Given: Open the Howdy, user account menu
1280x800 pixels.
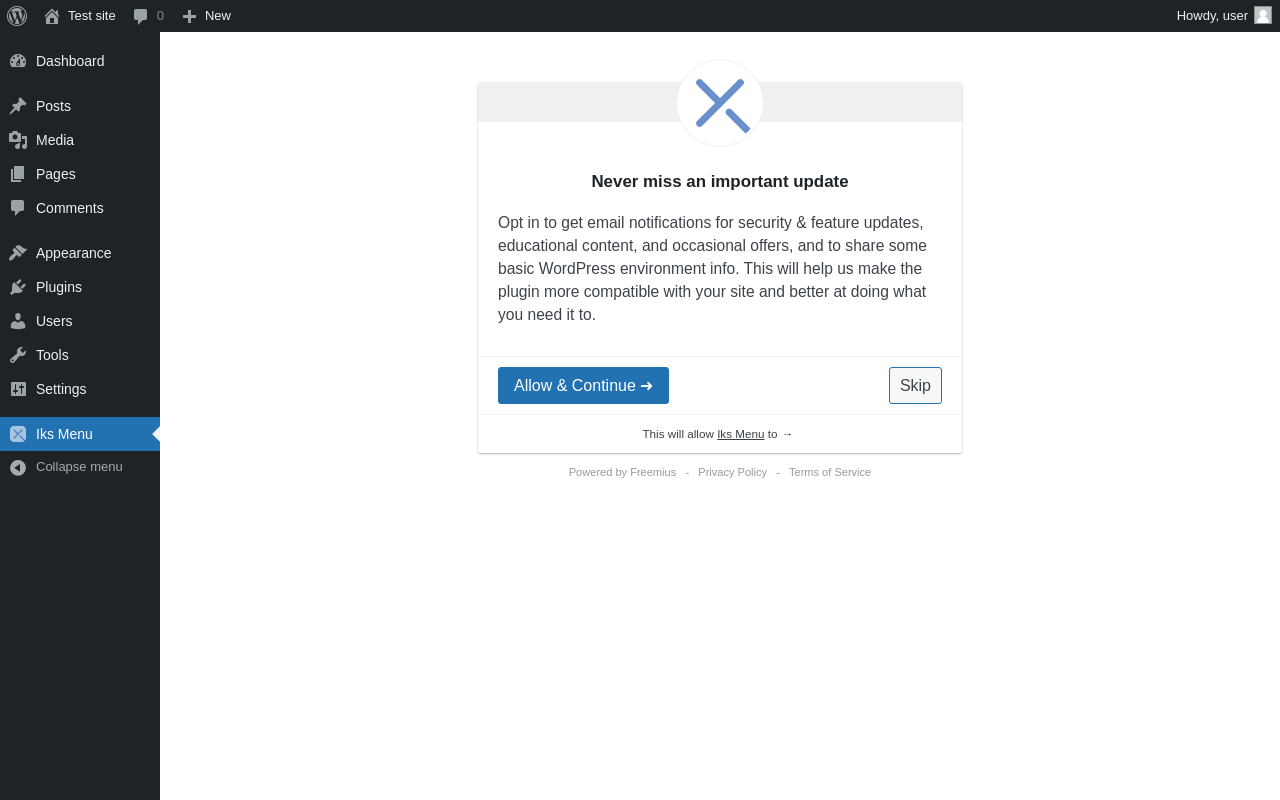Looking at the screenshot, I should [x=1224, y=16].
